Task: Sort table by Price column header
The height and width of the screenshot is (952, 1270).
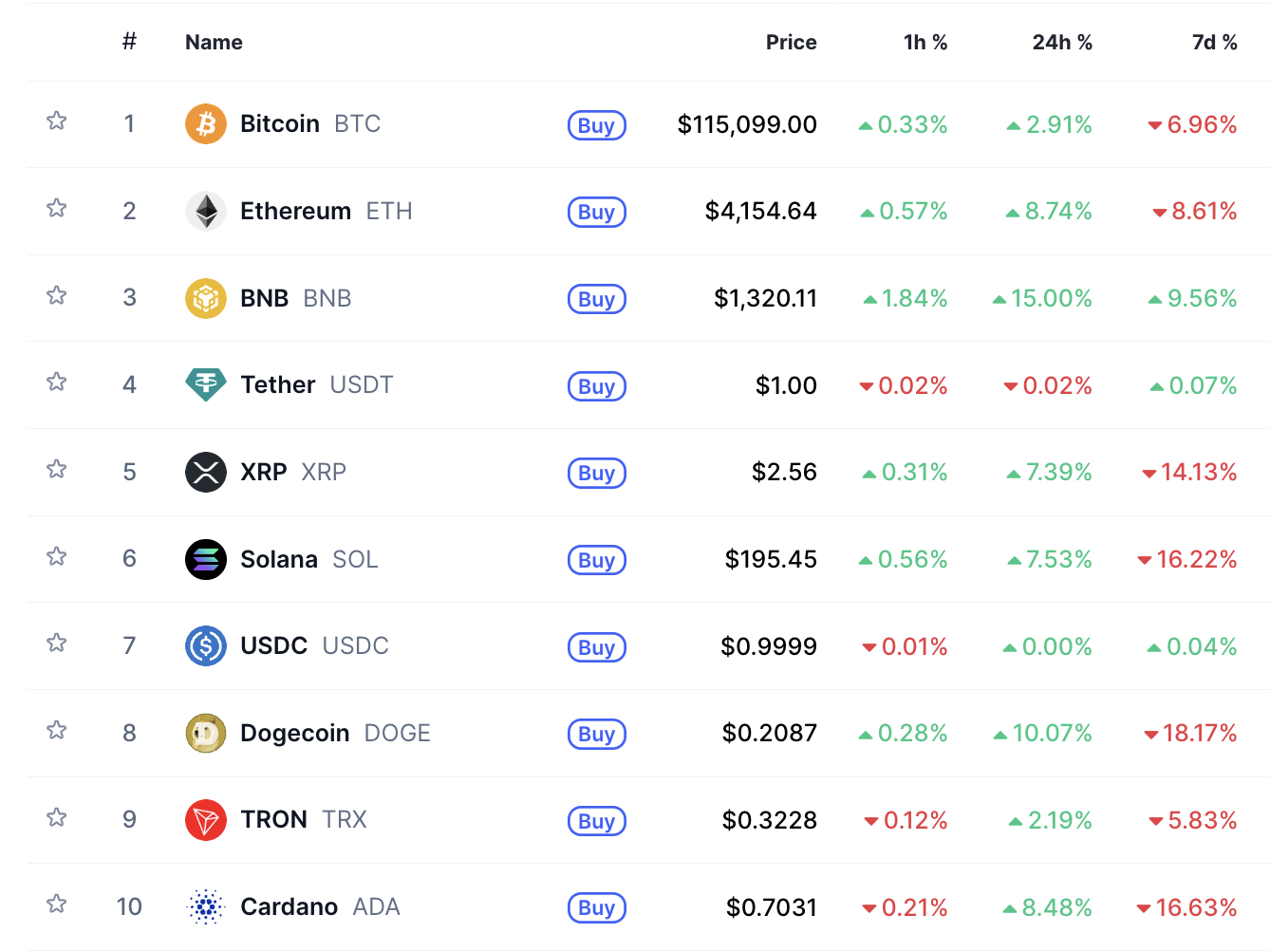Action: pyautogui.click(x=791, y=43)
